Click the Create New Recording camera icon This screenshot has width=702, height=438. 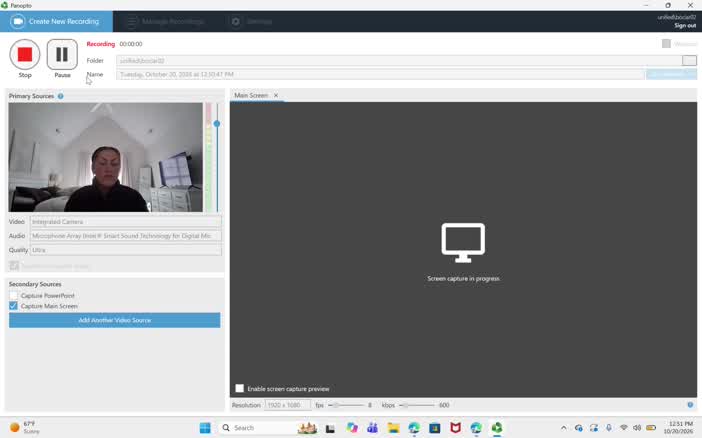coord(17,21)
